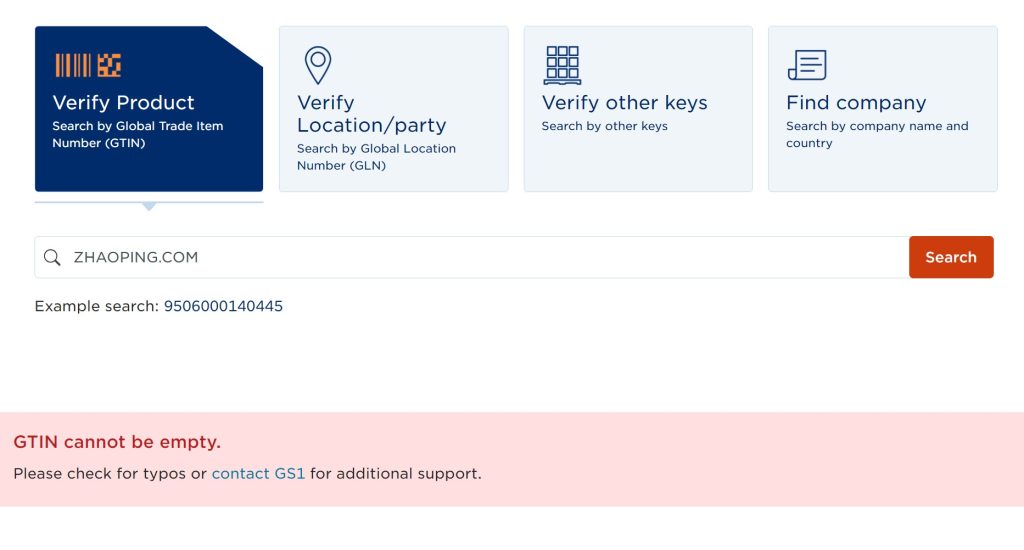Click the location pin icon
1024x550 pixels.
318,65
